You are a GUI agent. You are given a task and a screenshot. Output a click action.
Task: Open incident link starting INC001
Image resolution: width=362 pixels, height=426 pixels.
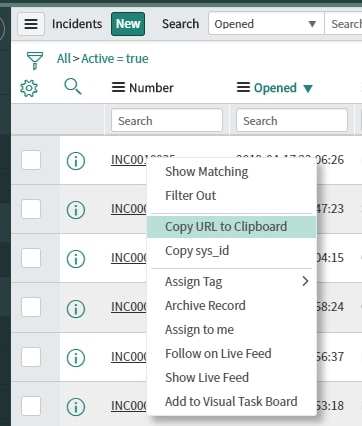click(x=129, y=160)
